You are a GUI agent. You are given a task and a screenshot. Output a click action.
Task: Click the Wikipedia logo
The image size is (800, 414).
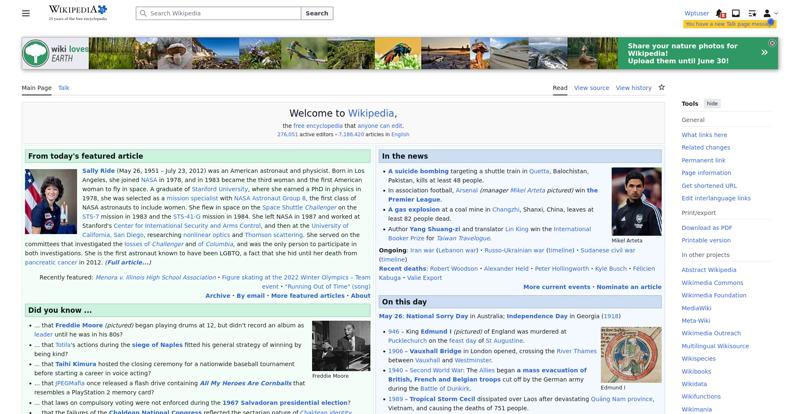pyautogui.click(x=78, y=13)
